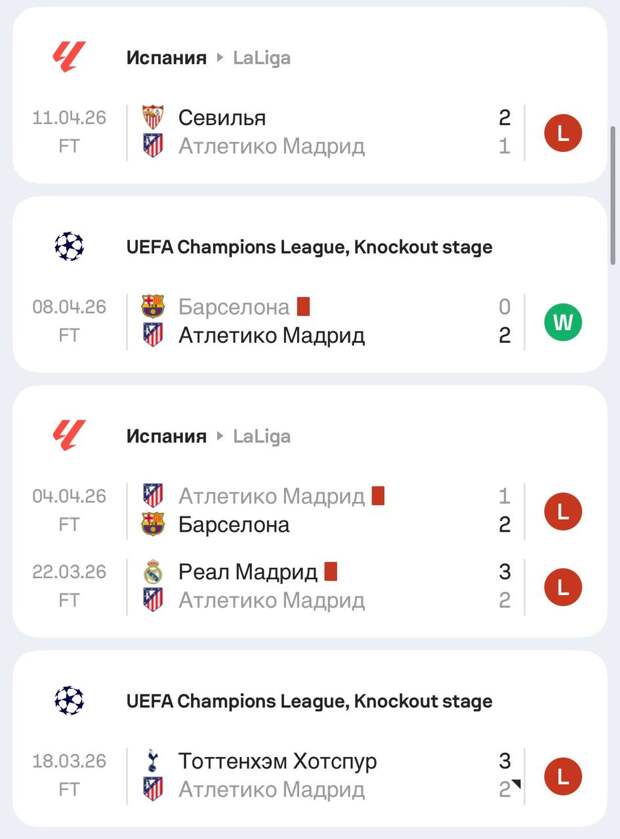The image size is (620, 839).
Task: Open the Севилья vs Атлетико Мадрид match
Action: (x=330, y=132)
